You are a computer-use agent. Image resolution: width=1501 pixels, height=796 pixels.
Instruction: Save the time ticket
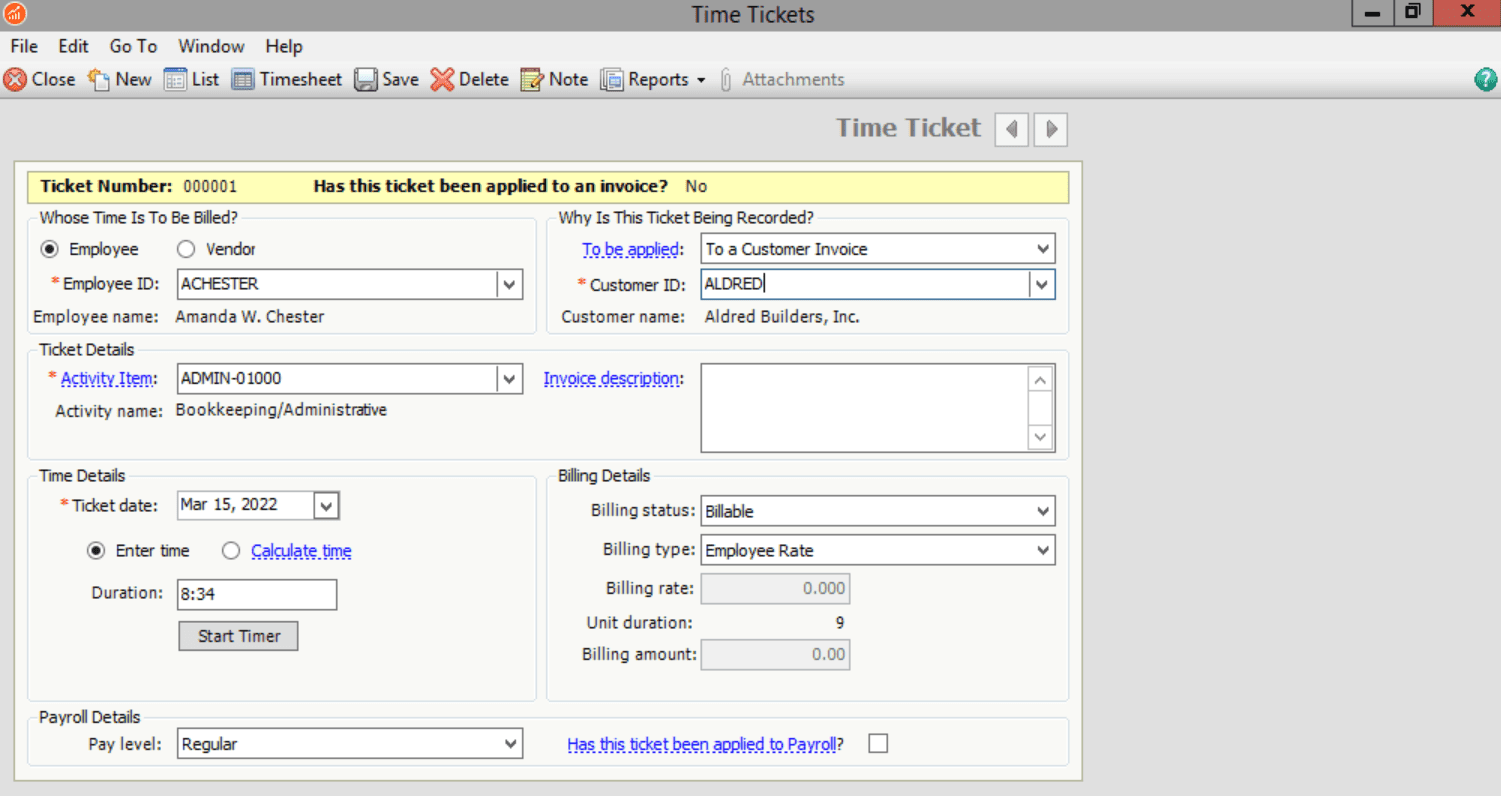(x=387, y=79)
